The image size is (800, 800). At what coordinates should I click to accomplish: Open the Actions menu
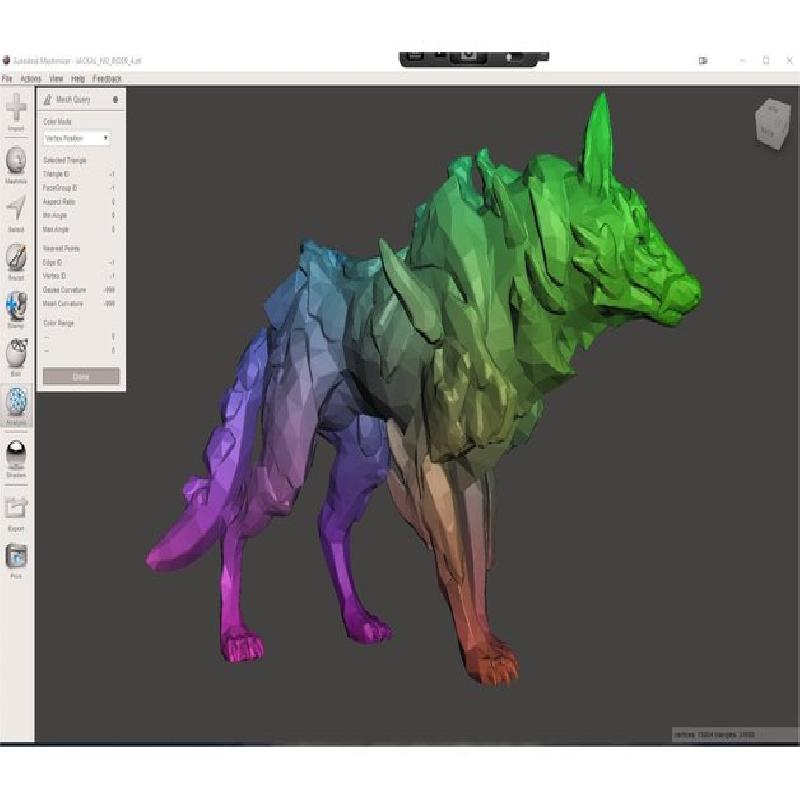point(31,78)
